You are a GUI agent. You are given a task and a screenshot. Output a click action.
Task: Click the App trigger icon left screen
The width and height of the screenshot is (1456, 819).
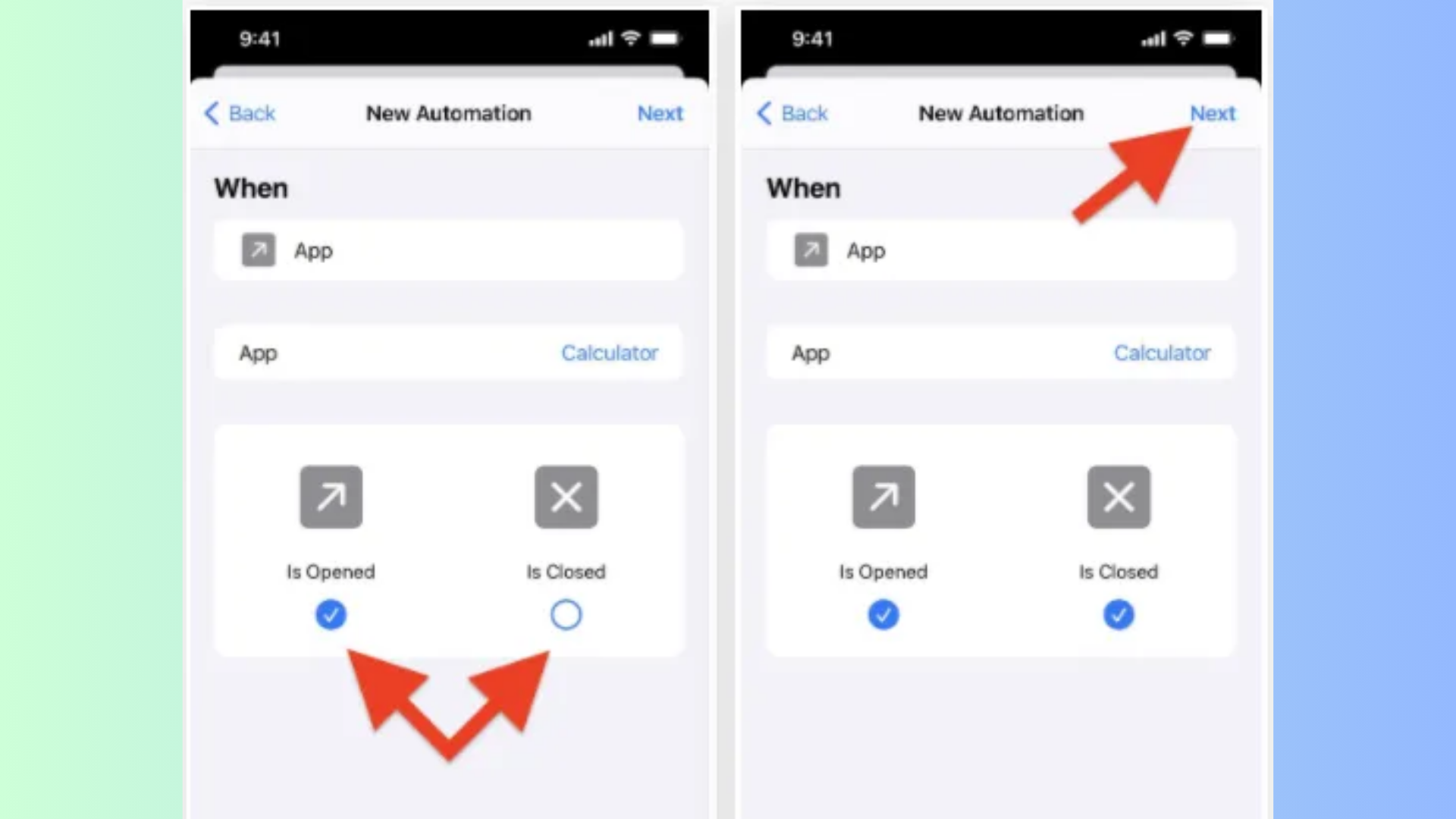(258, 251)
